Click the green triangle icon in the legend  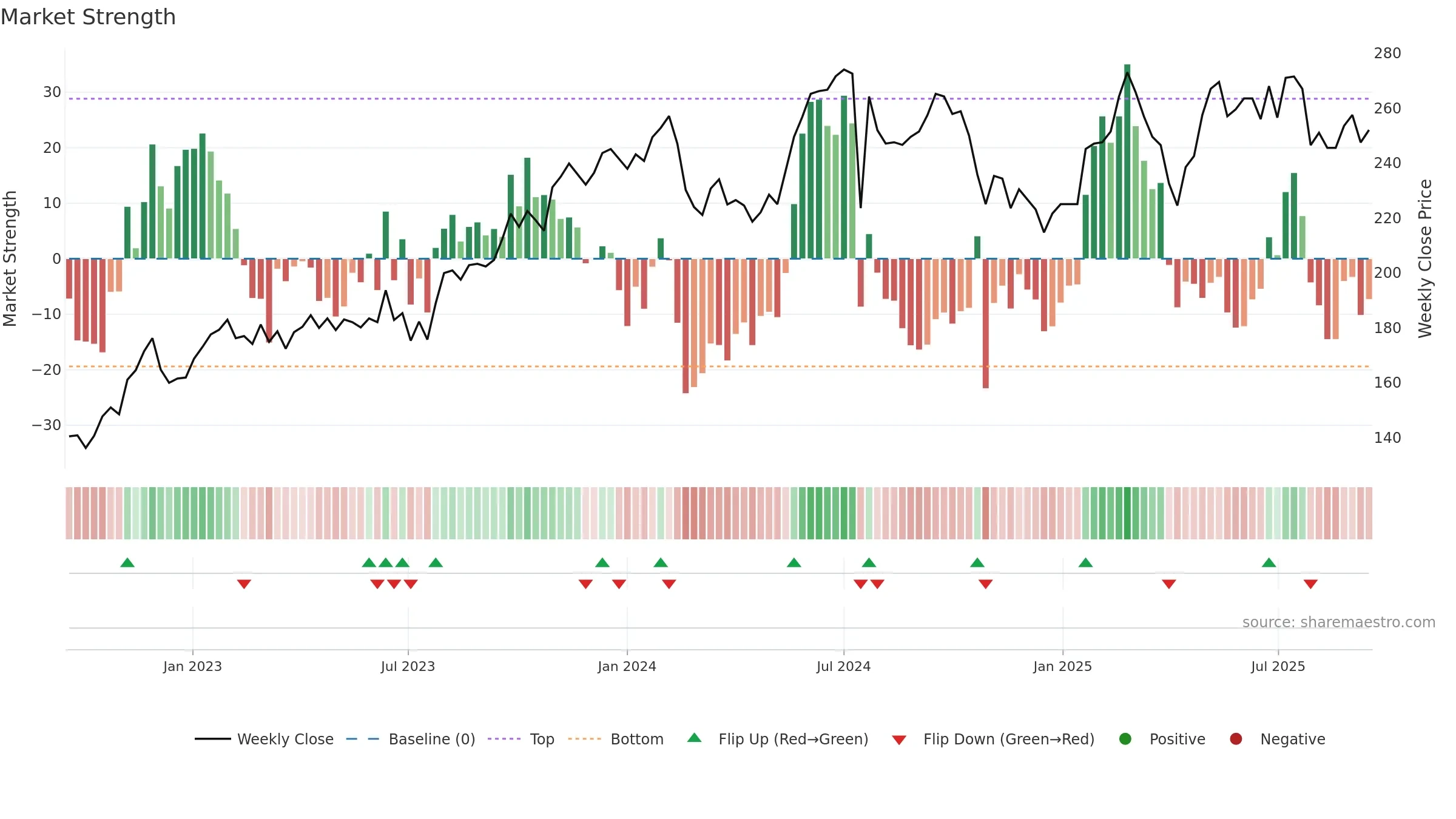click(694, 738)
